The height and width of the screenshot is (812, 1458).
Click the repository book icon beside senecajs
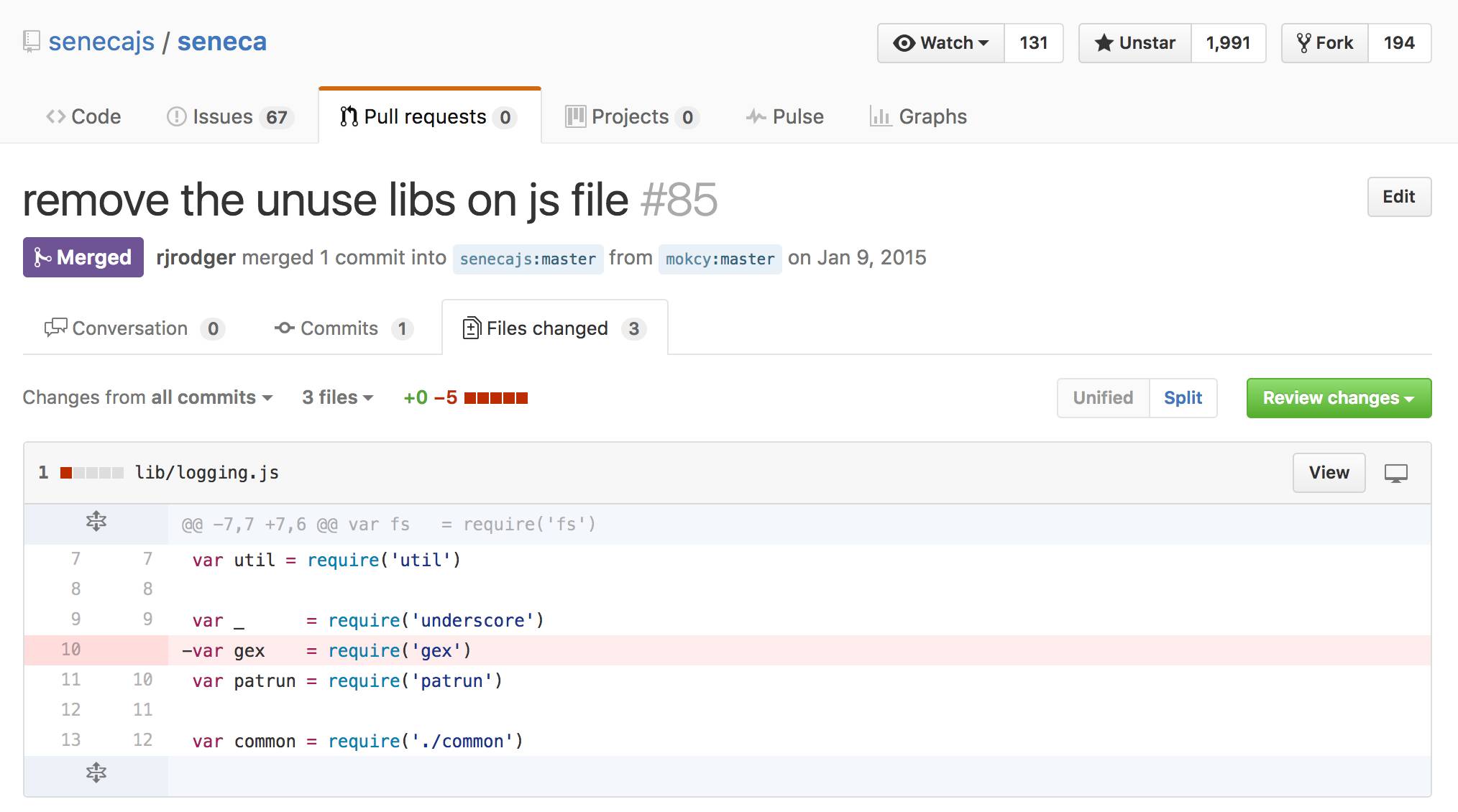pyautogui.click(x=31, y=41)
